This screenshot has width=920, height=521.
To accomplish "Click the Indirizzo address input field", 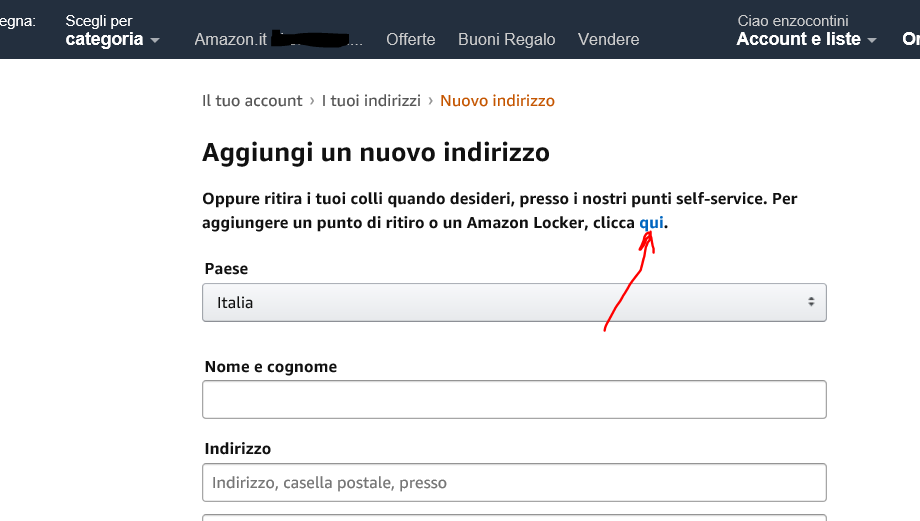I will [x=514, y=482].
